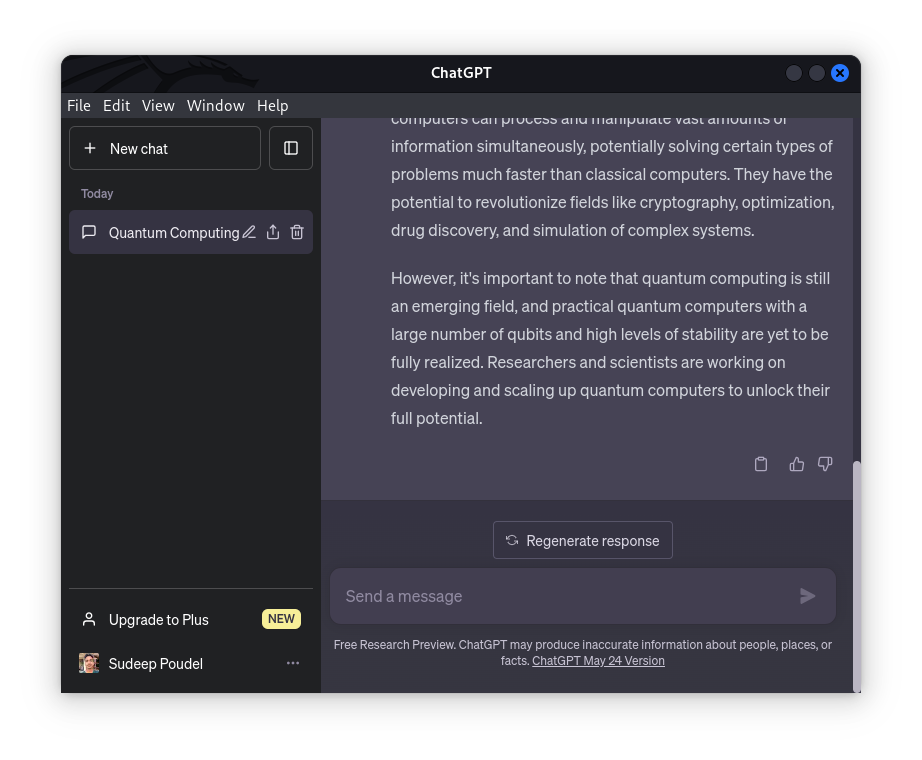
Task: Give the response a thumbs up
Action: pyautogui.click(x=796, y=463)
